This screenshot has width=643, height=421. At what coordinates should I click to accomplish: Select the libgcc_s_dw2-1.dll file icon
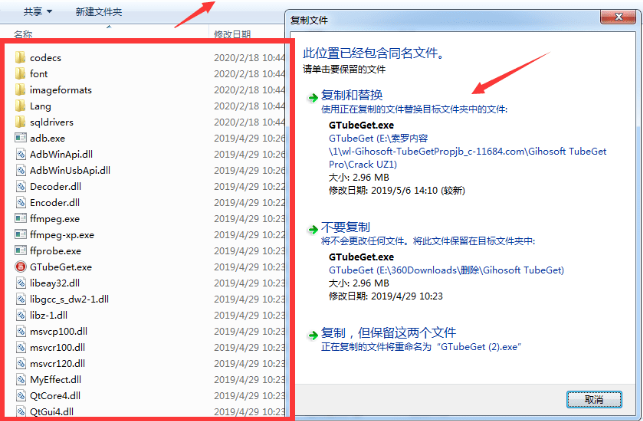point(21,299)
